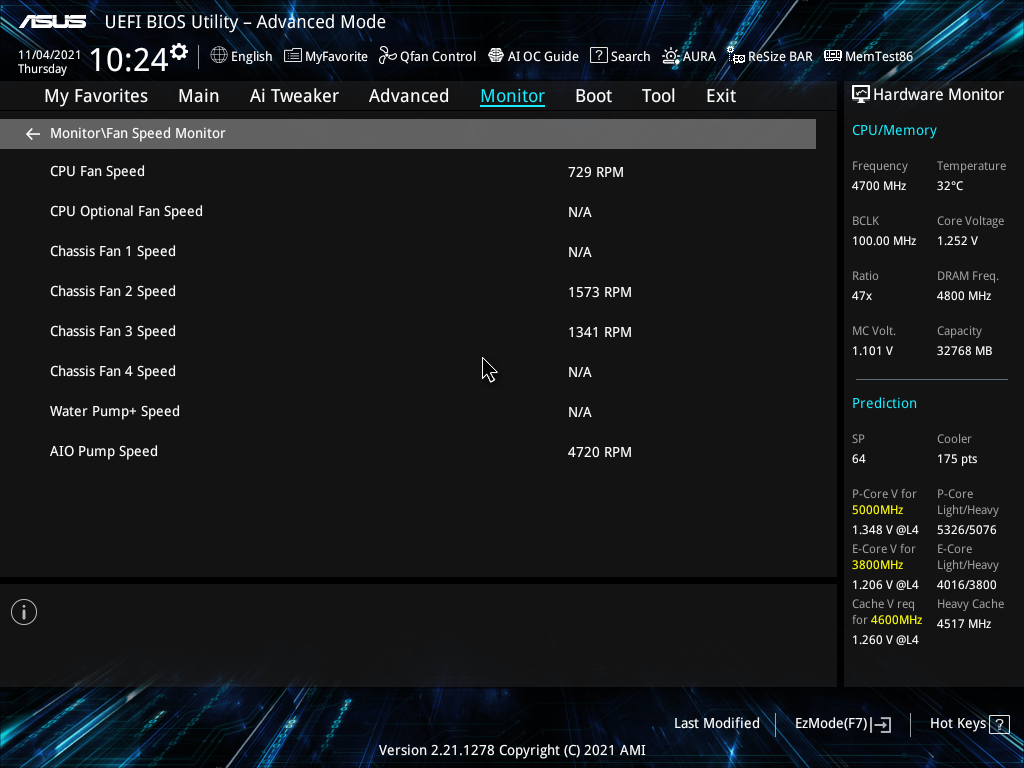Click the yellow 4600MHz cache value
Screen dimensions: 1024x768
pyautogui.click(x=896, y=620)
